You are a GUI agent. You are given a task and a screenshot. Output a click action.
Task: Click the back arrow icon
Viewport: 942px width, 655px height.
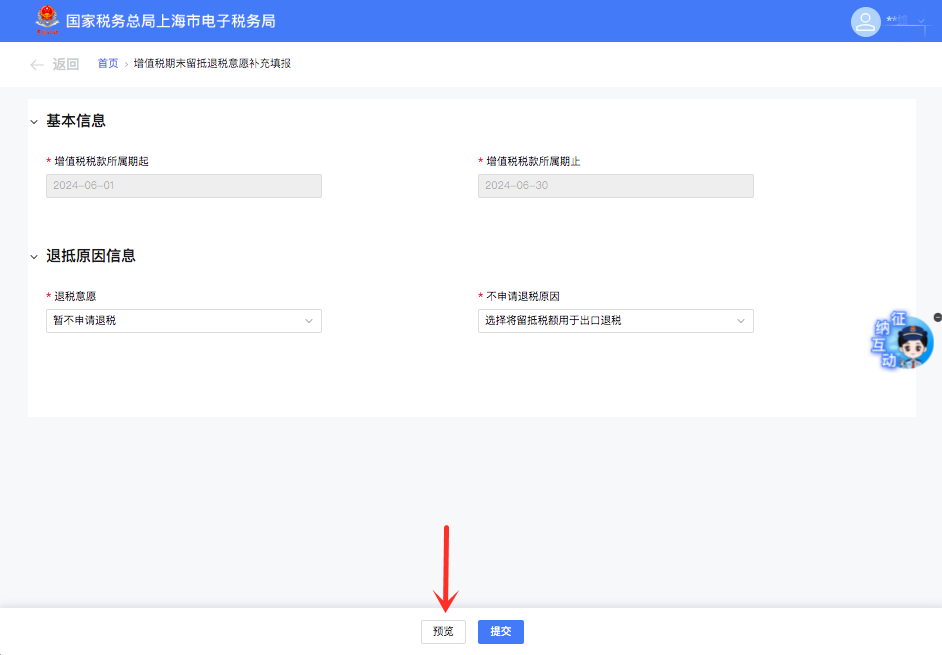pyautogui.click(x=37, y=65)
